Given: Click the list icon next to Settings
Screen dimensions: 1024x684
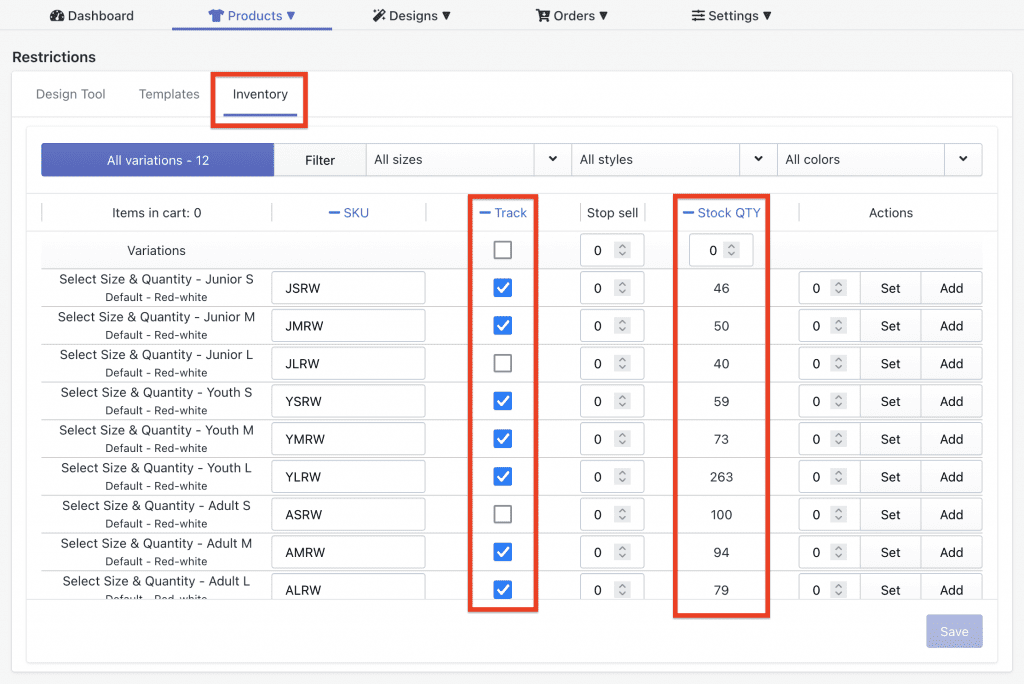Looking at the screenshot, I should click(697, 15).
